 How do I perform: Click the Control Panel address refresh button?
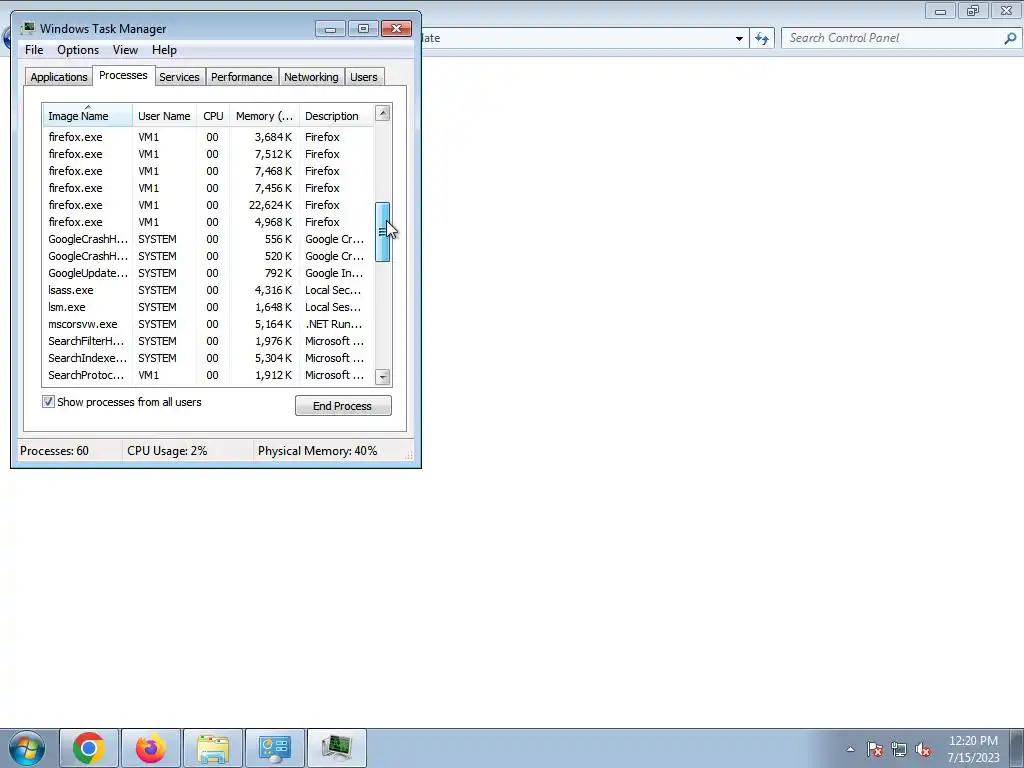coord(762,39)
